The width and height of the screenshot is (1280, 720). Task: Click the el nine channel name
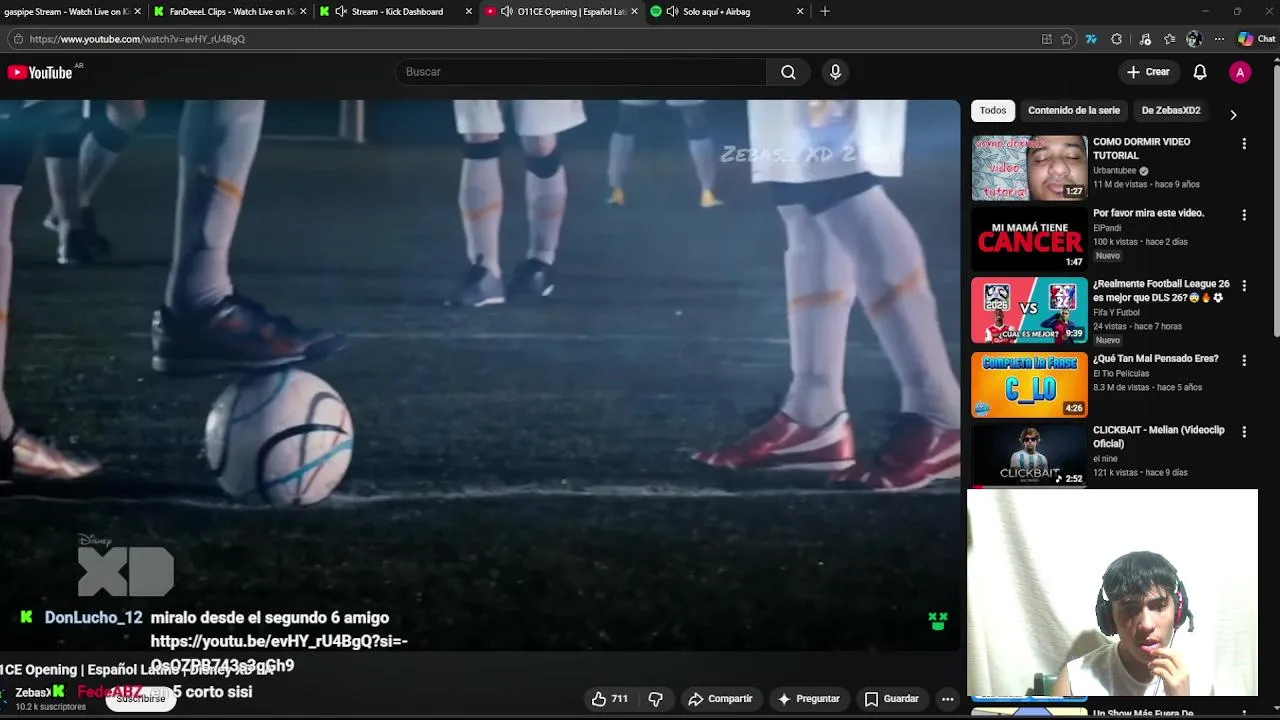click(x=1105, y=459)
